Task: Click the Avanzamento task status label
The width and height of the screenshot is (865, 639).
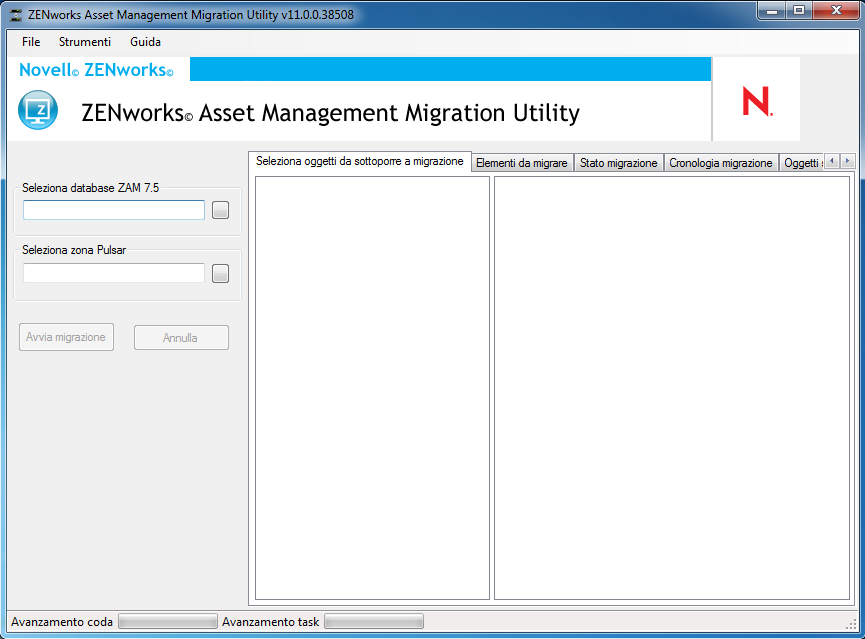Action: click(x=270, y=622)
